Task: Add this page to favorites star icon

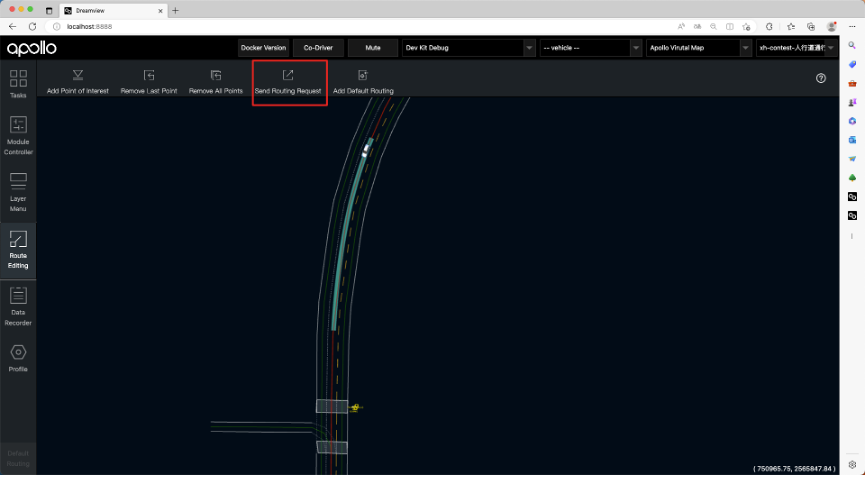Action: point(746,26)
